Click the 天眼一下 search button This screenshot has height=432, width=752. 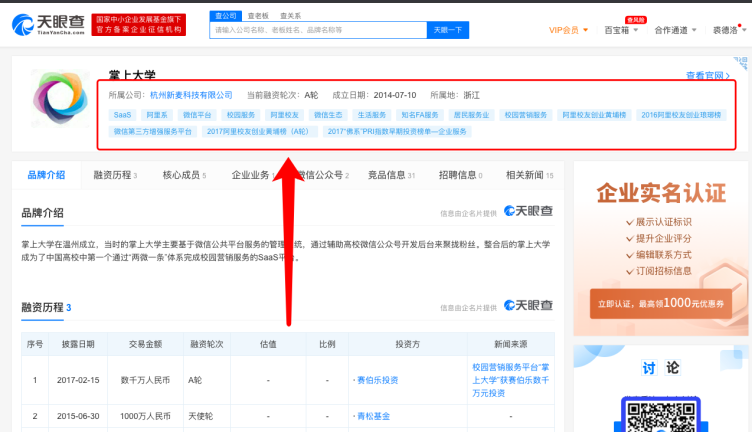(448, 30)
